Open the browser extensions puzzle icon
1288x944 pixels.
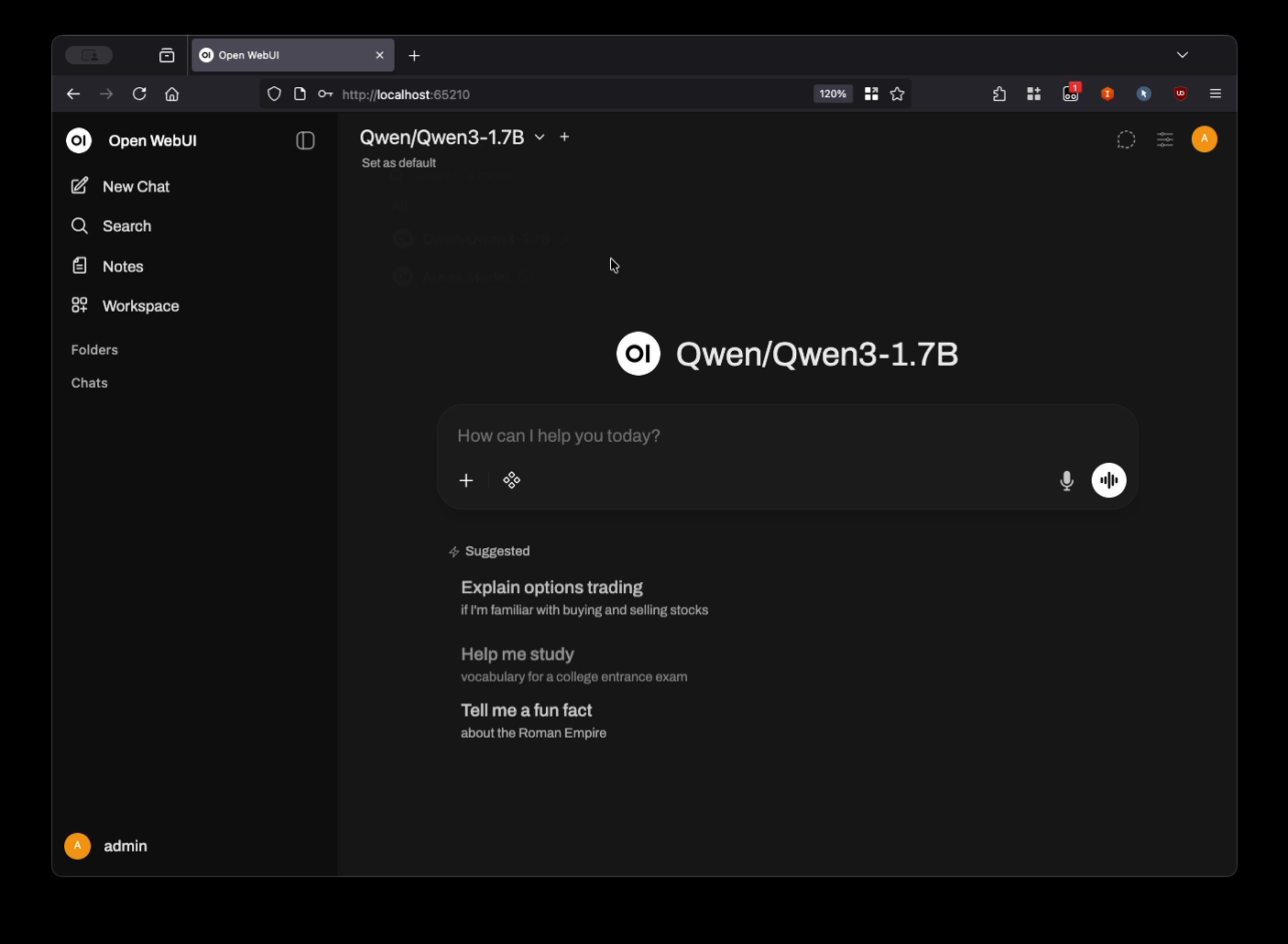point(999,93)
